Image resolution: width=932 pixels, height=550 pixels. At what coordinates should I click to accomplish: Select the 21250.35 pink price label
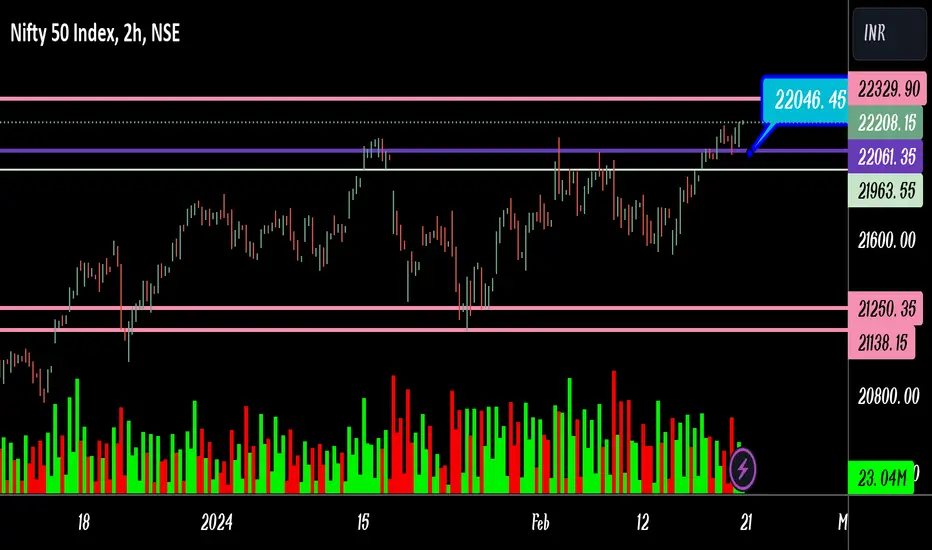click(886, 309)
